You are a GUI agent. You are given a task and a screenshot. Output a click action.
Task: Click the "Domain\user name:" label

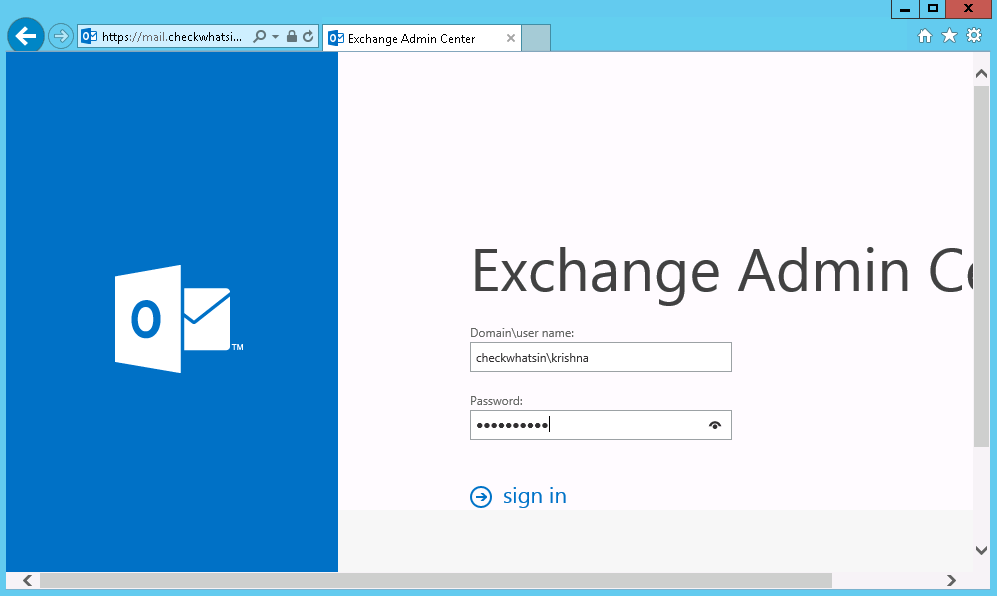click(x=522, y=333)
